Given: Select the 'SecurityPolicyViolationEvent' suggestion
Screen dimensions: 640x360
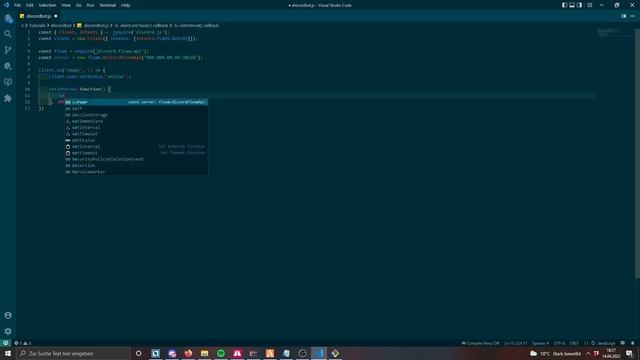Looking at the screenshot, I should (136, 159).
